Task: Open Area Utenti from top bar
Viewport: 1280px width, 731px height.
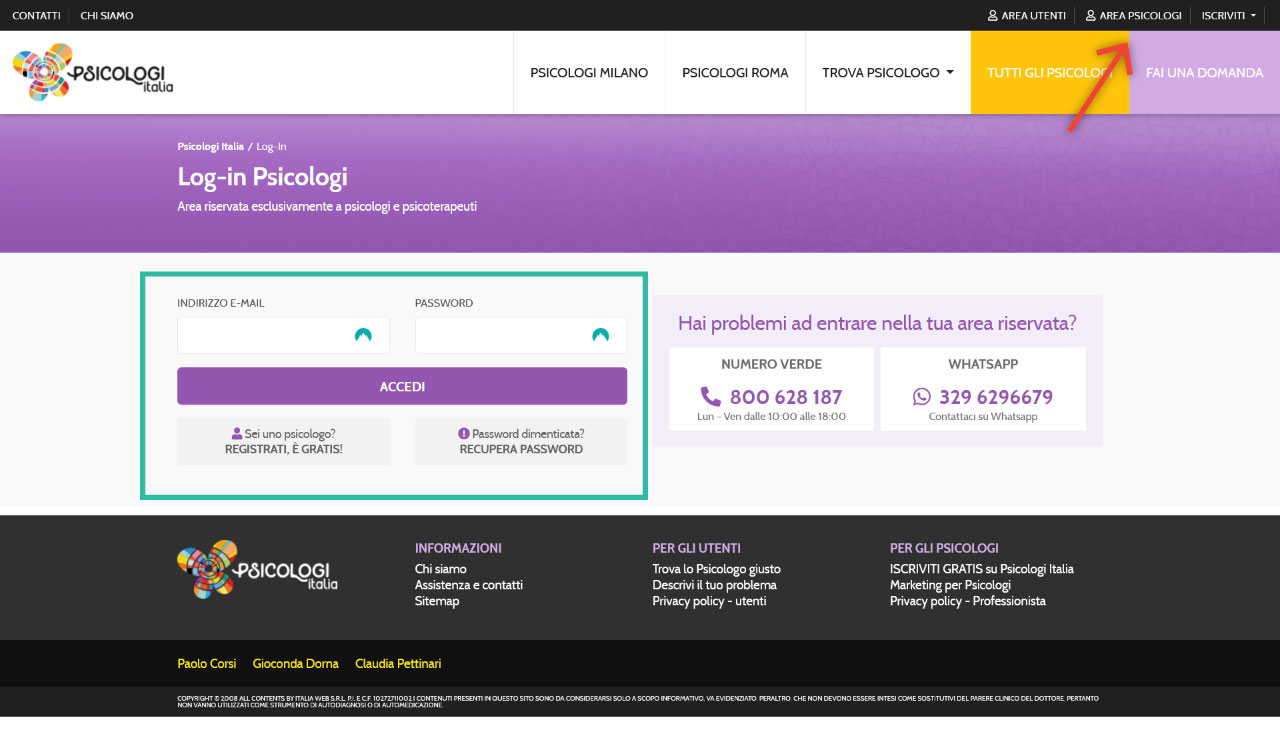Action: pyautogui.click(x=1027, y=16)
